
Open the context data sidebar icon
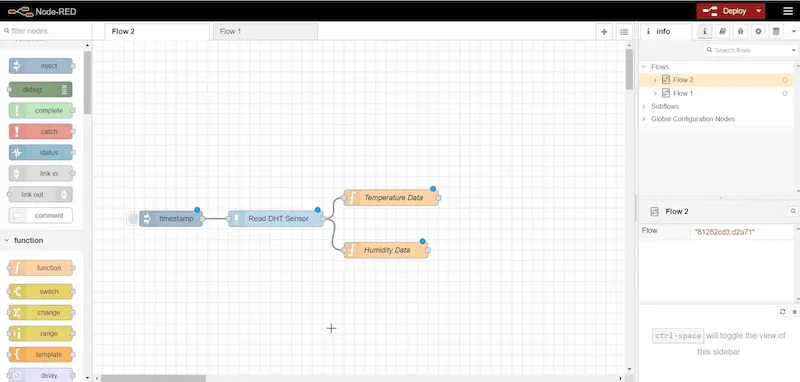pos(776,32)
